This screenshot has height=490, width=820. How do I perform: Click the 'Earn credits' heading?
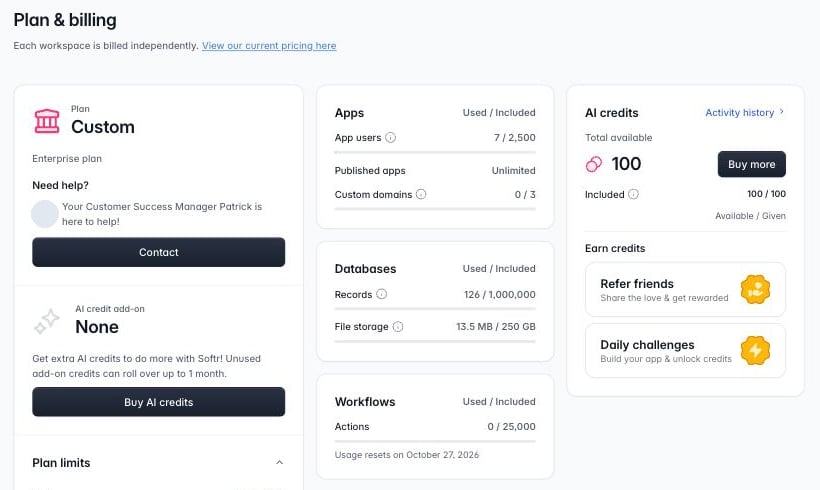pyautogui.click(x=615, y=248)
